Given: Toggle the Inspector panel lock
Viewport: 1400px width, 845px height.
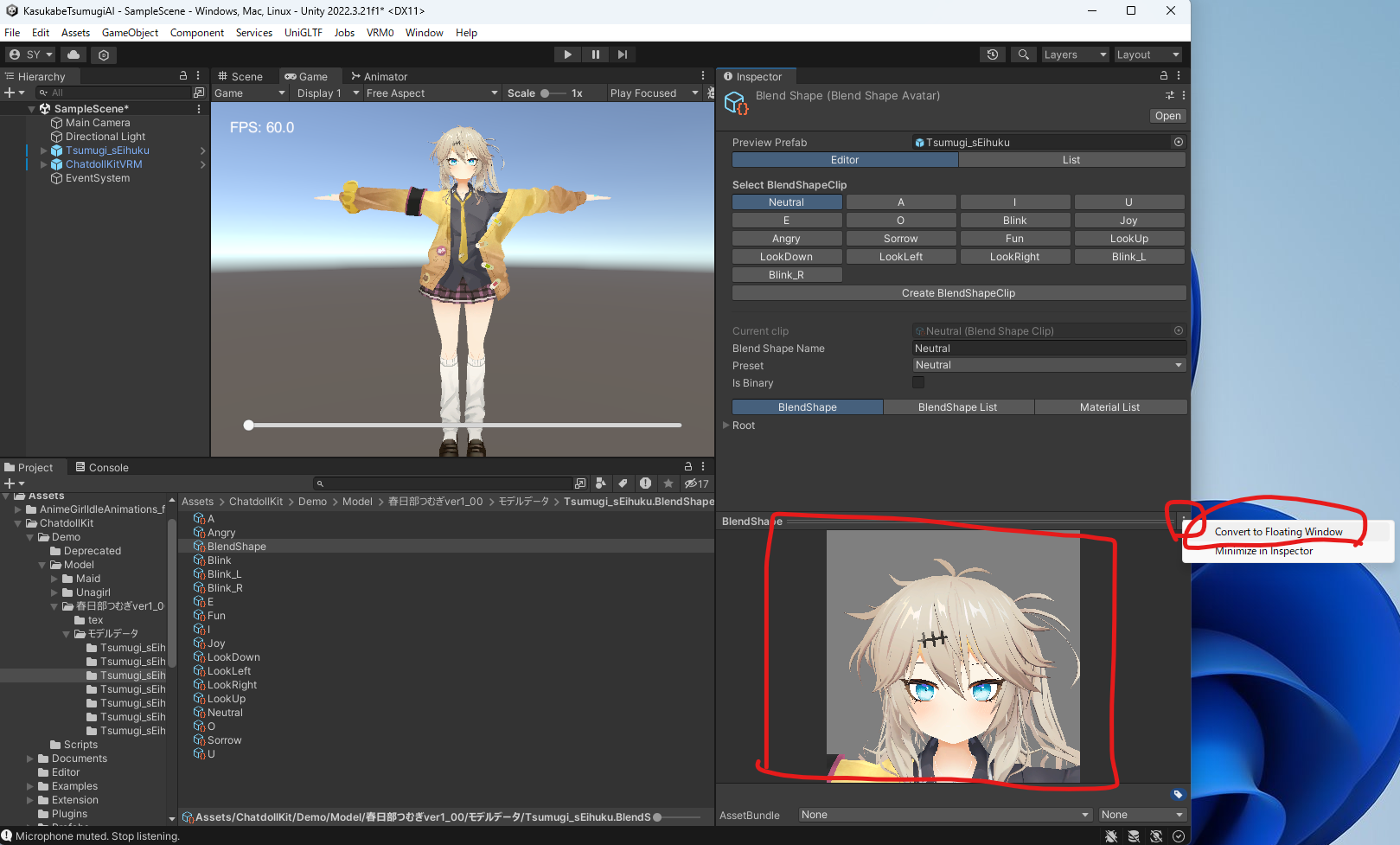Looking at the screenshot, I should click(1164, 76).
